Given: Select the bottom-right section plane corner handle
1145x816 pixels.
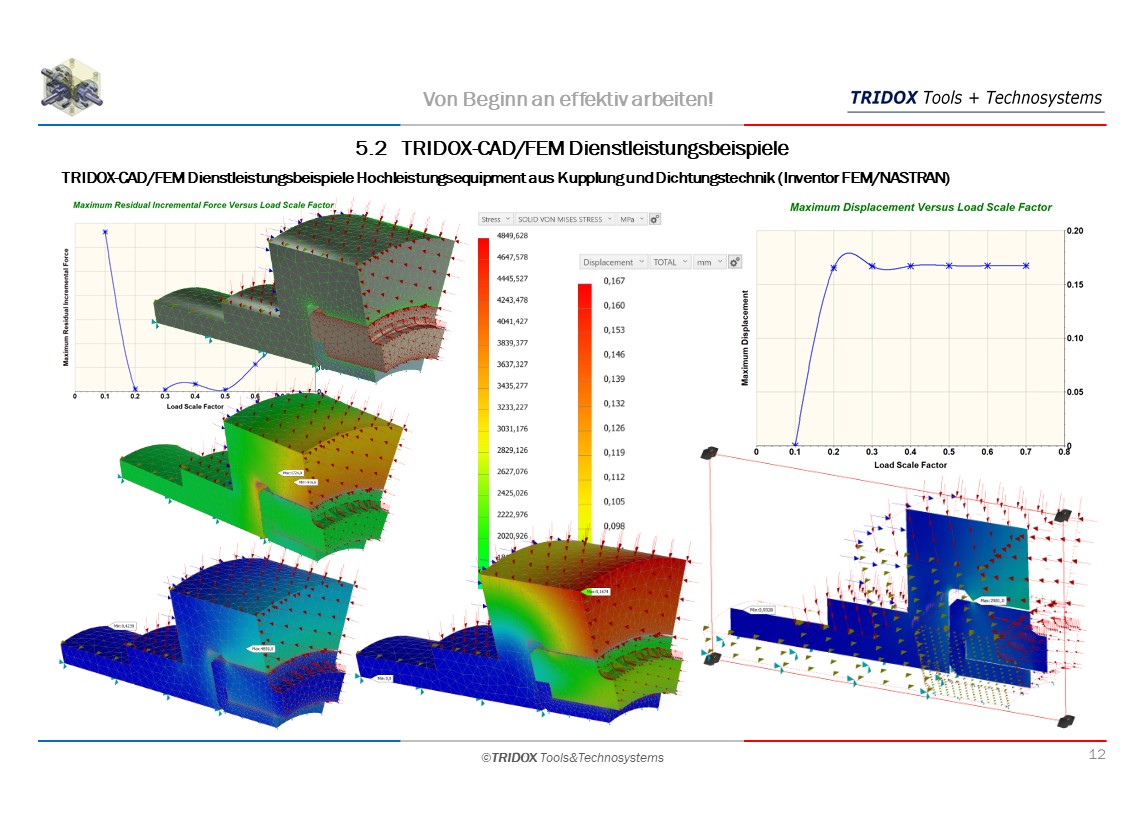Looking at the screenshot, I should coord(1066,720).
